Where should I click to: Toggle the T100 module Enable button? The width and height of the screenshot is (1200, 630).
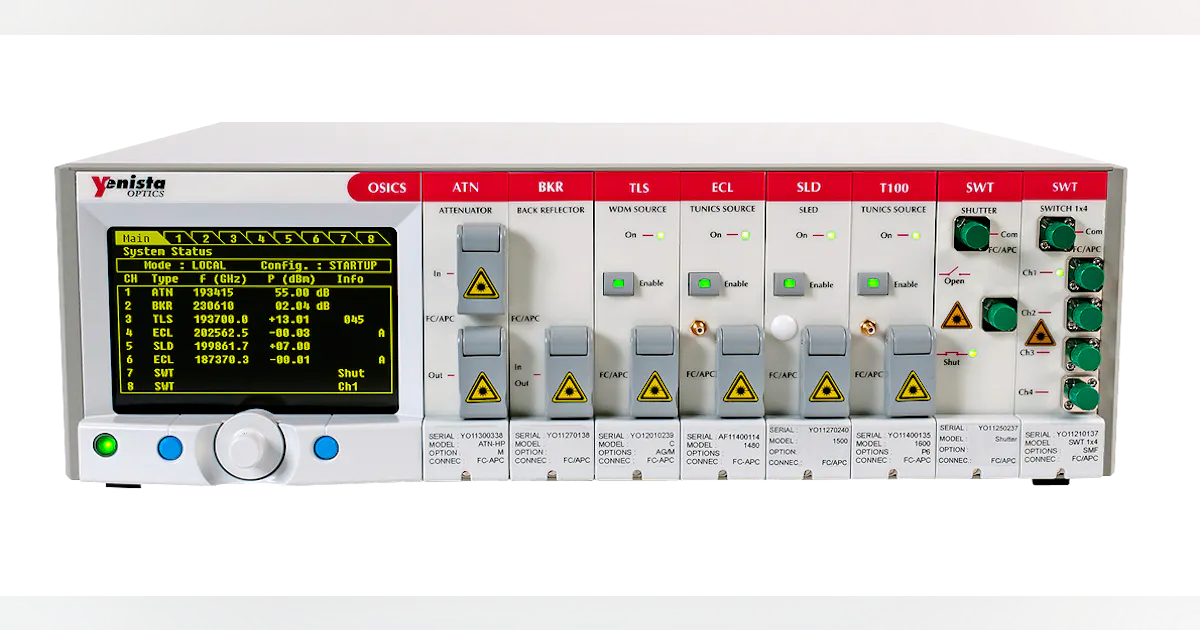pos(875,284)
